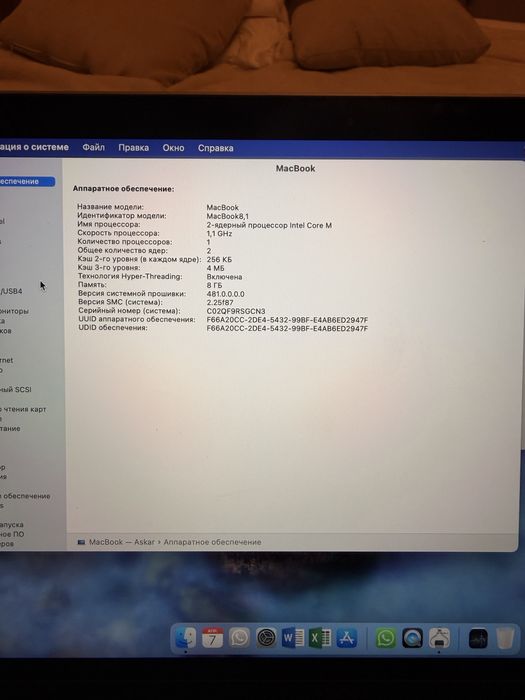This screenshot has height=700, width=525.
Task: Click the '256 КБ' L2 cache value
Action: (x=219, y=259)
